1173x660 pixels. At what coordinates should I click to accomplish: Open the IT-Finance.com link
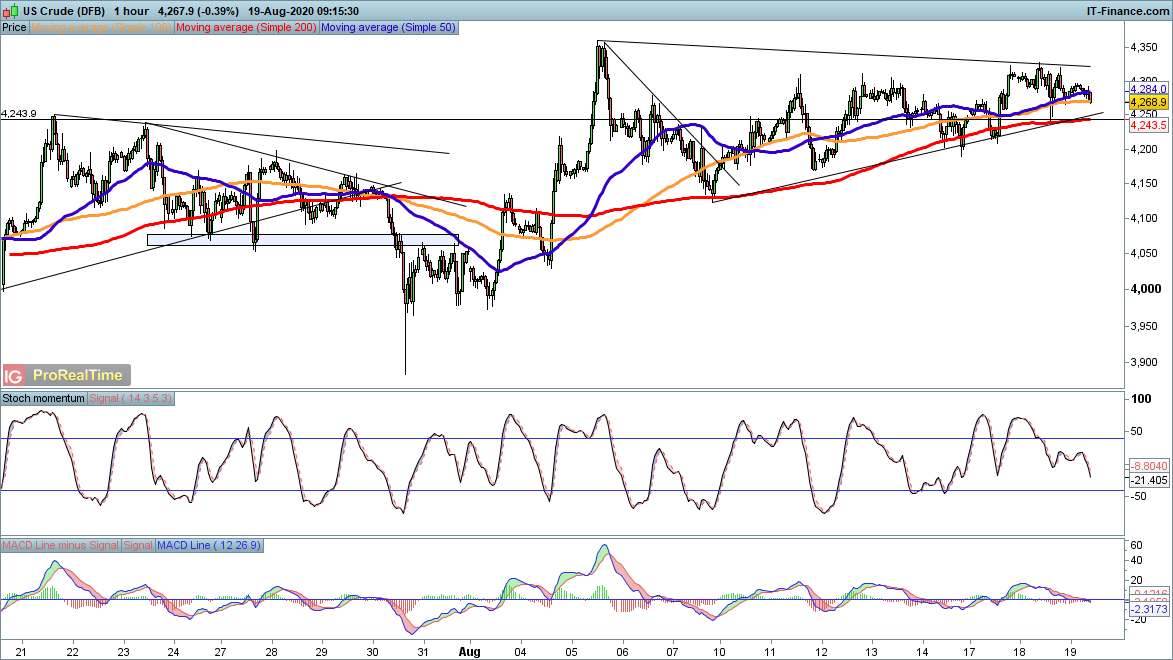[1127, 10]
